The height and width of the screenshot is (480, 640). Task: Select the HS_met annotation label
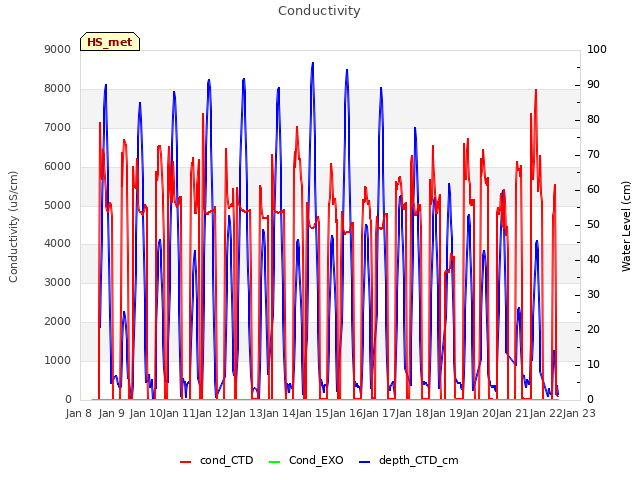pyautogui.click(x=110, y=42)
